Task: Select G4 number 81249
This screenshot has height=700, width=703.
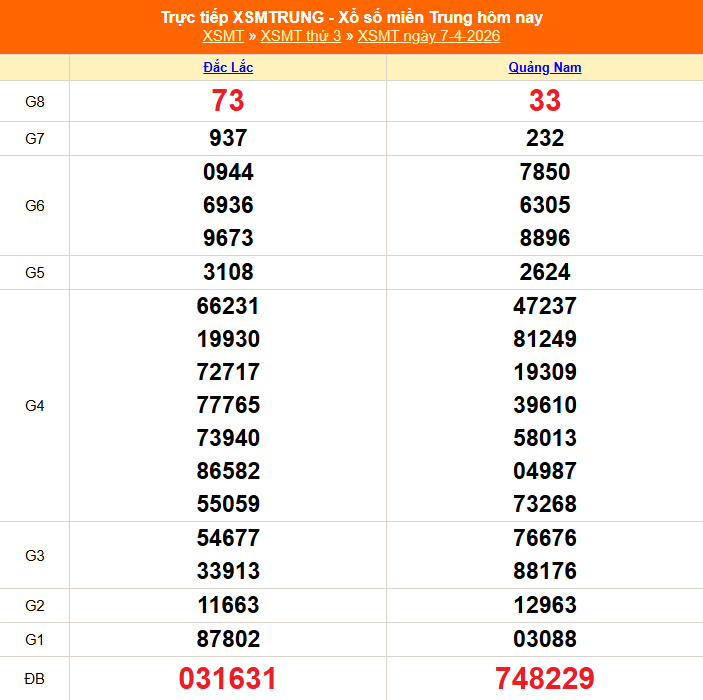Action: 545,339
